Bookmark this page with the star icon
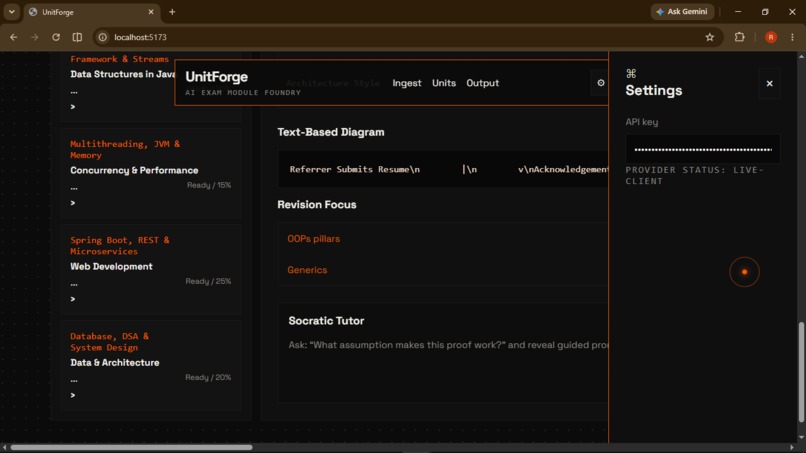 point(709,37)
